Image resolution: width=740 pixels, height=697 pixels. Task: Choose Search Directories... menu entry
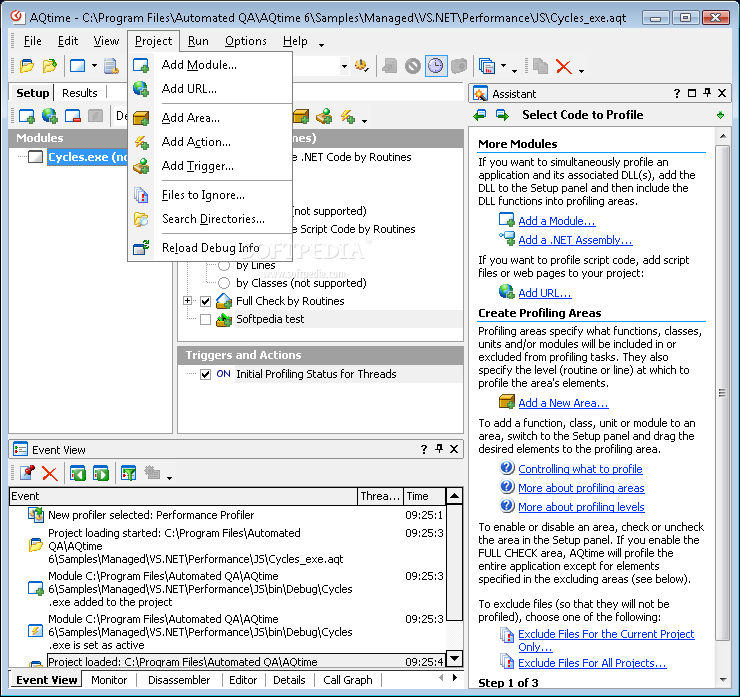point(210,219)
